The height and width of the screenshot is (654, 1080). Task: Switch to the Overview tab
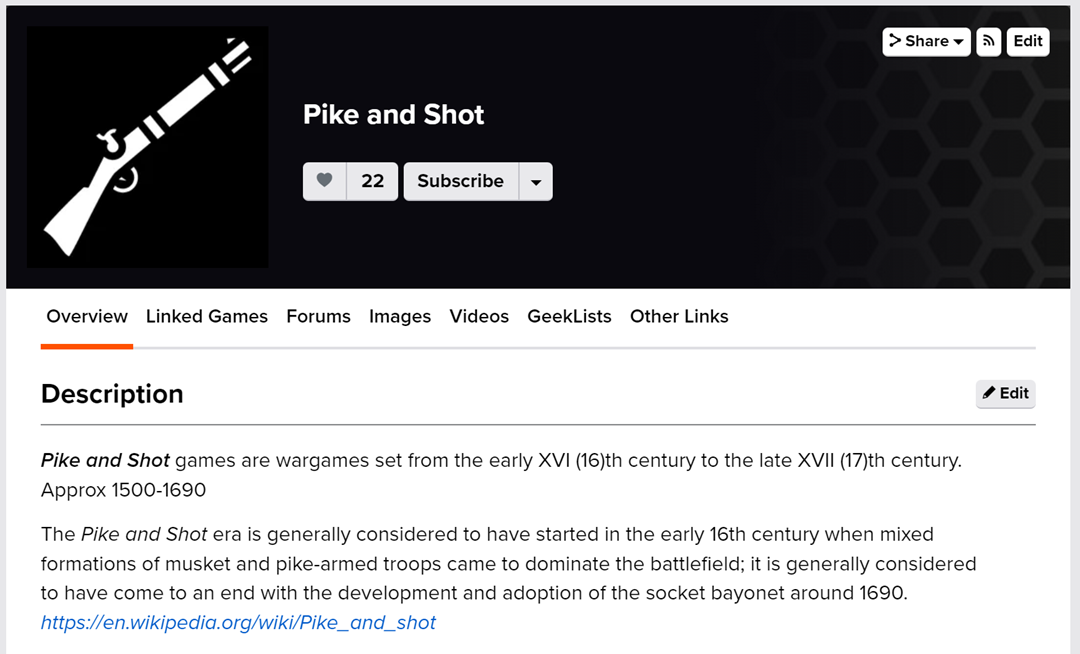[x=87, y=316]
